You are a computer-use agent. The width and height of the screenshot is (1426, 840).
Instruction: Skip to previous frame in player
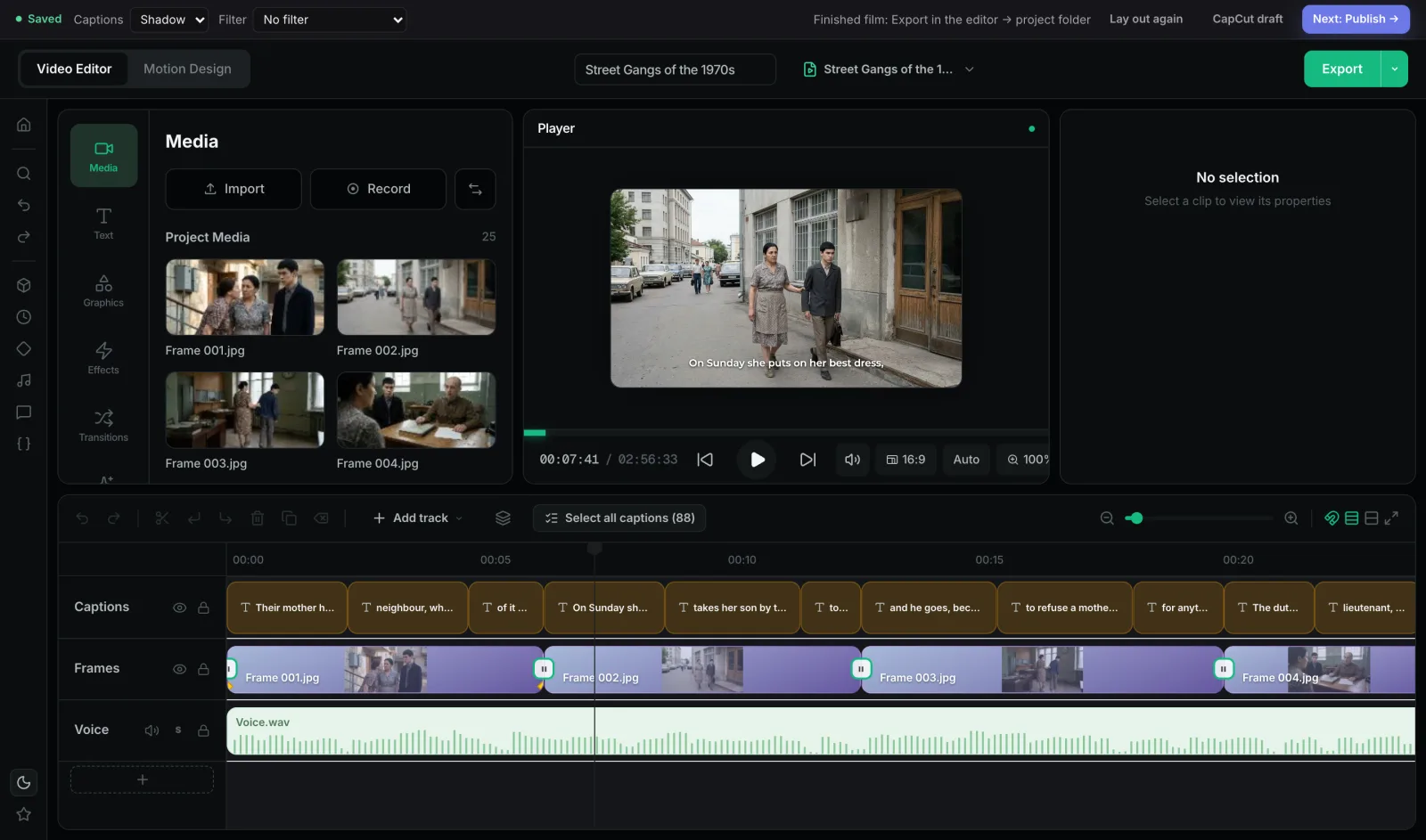pyautogui.click(x=705, y=460)
